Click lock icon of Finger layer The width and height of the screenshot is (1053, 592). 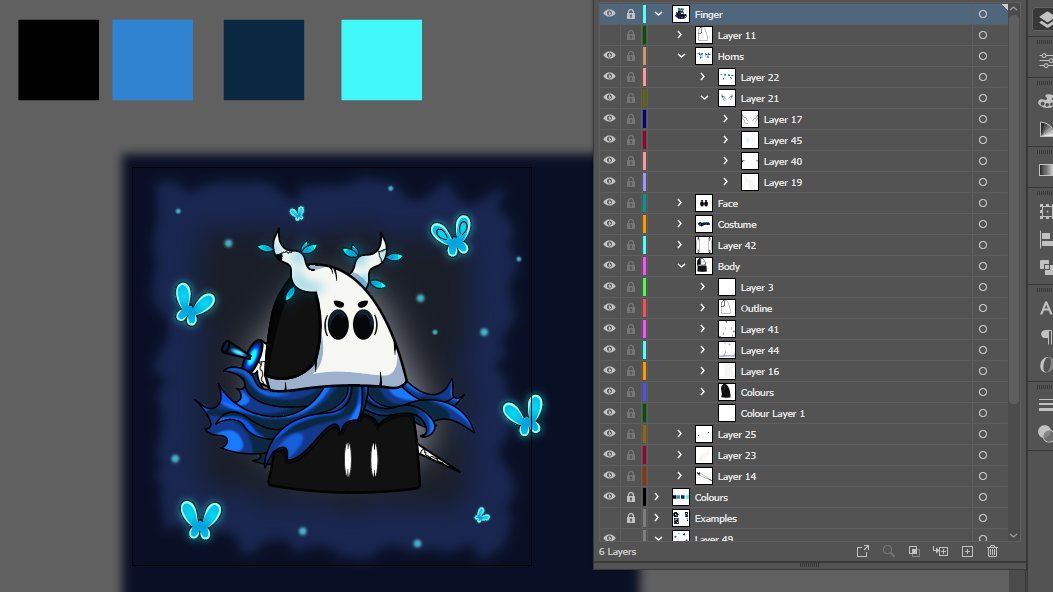coord(631,14)
